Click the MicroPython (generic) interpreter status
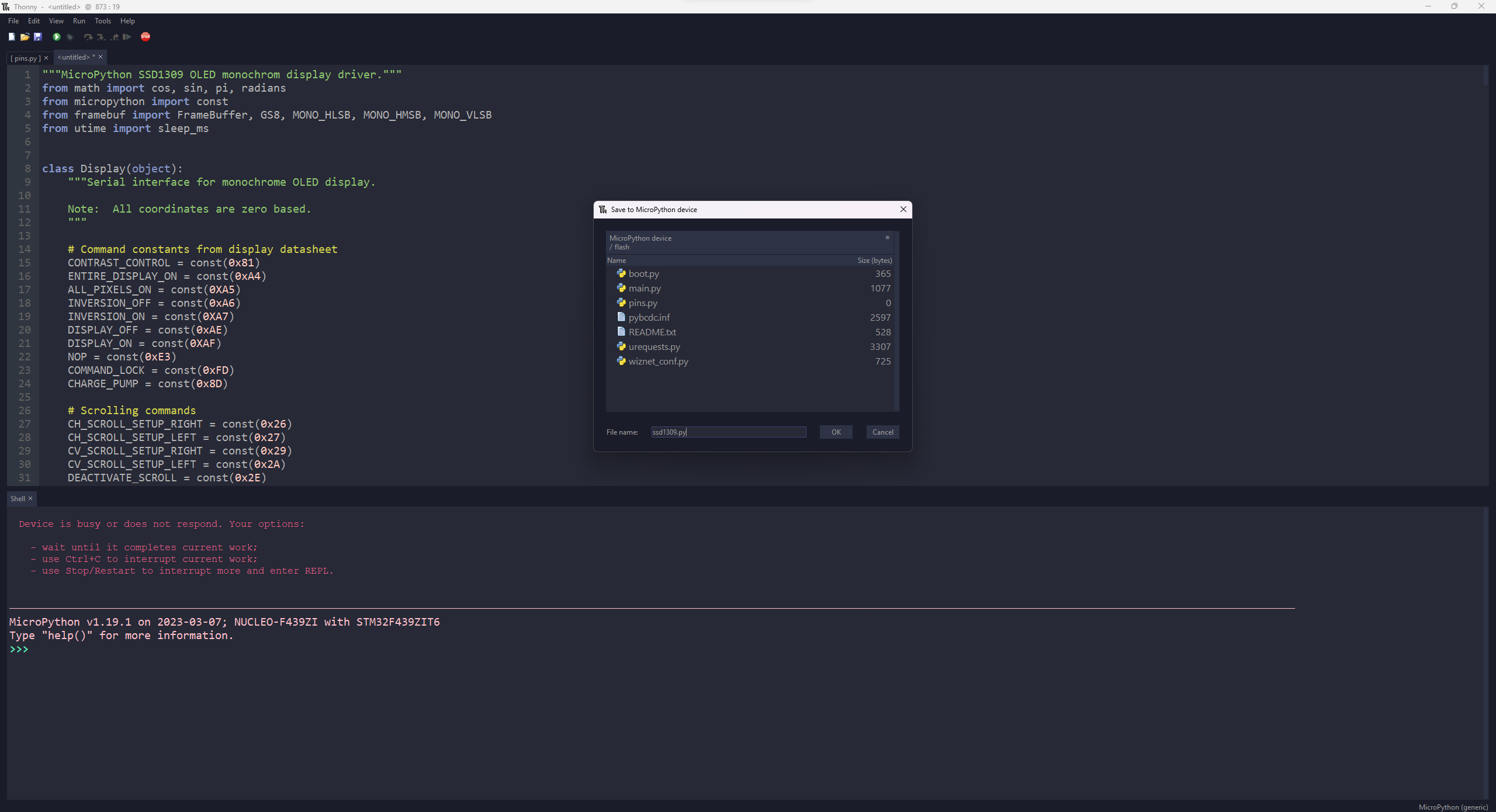Viewport: 1496px width, 812px height. point(1453,807)
